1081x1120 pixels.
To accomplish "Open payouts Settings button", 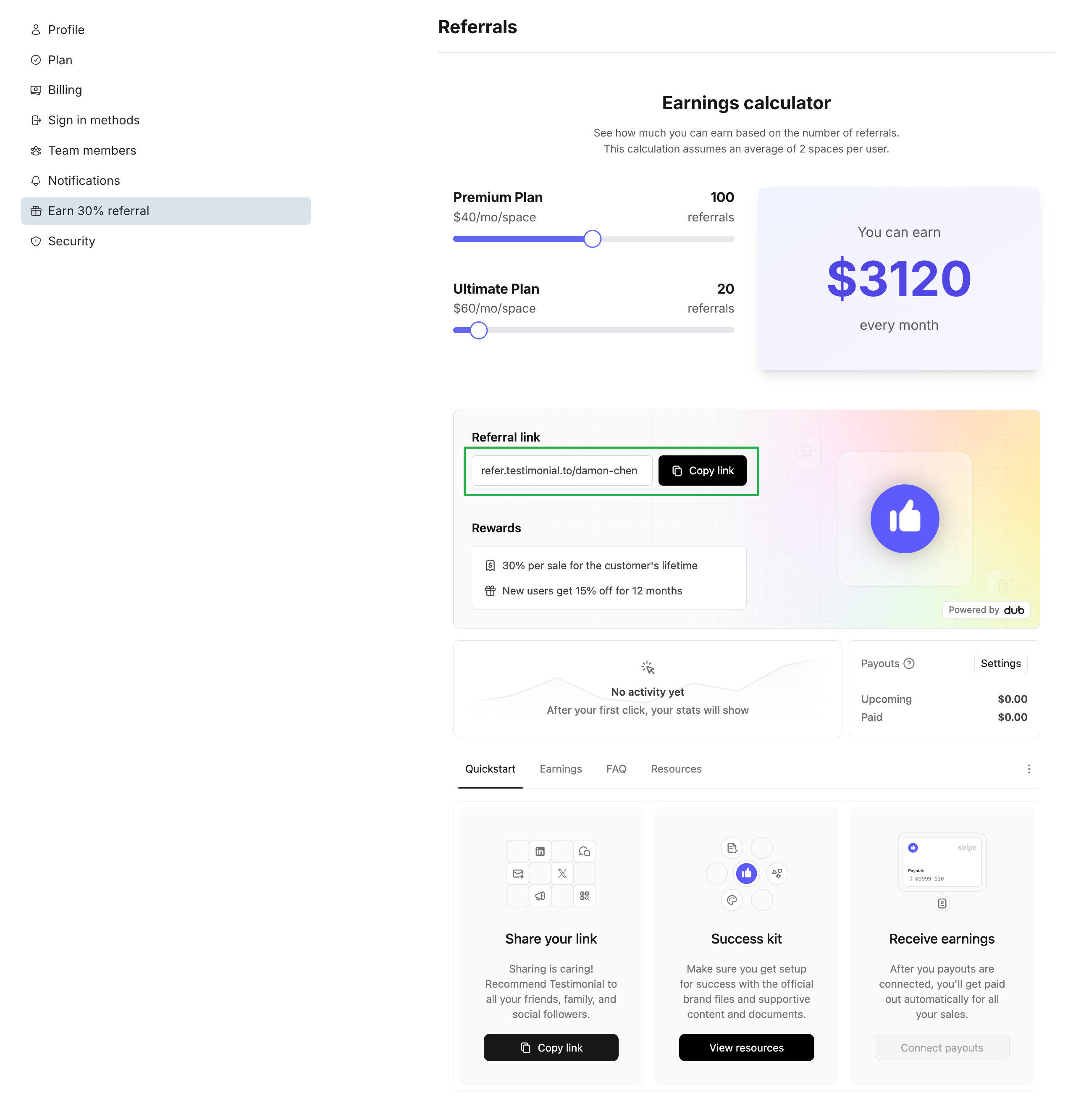I will pyautogui.click(x=1000, y=663).
